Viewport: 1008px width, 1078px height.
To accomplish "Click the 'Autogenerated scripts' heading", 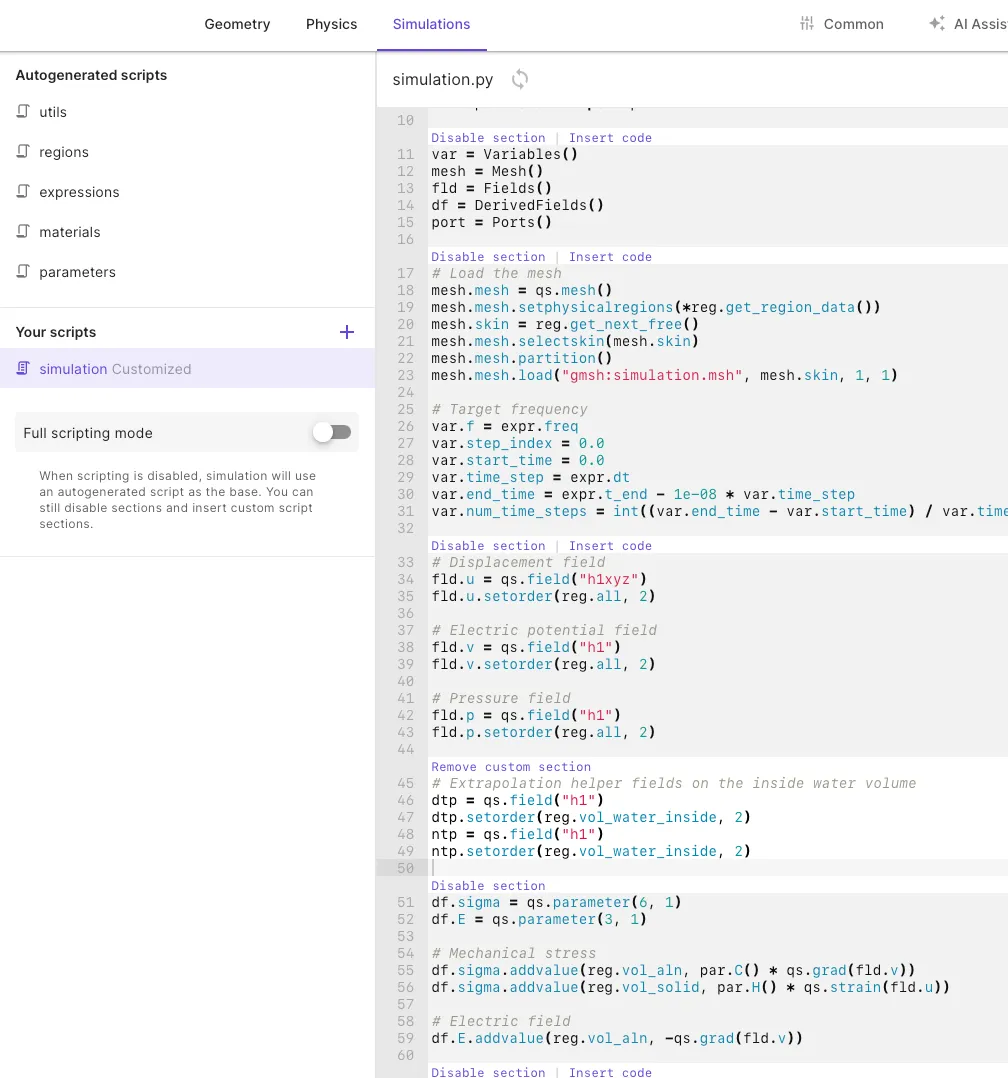I will (91, 75).
